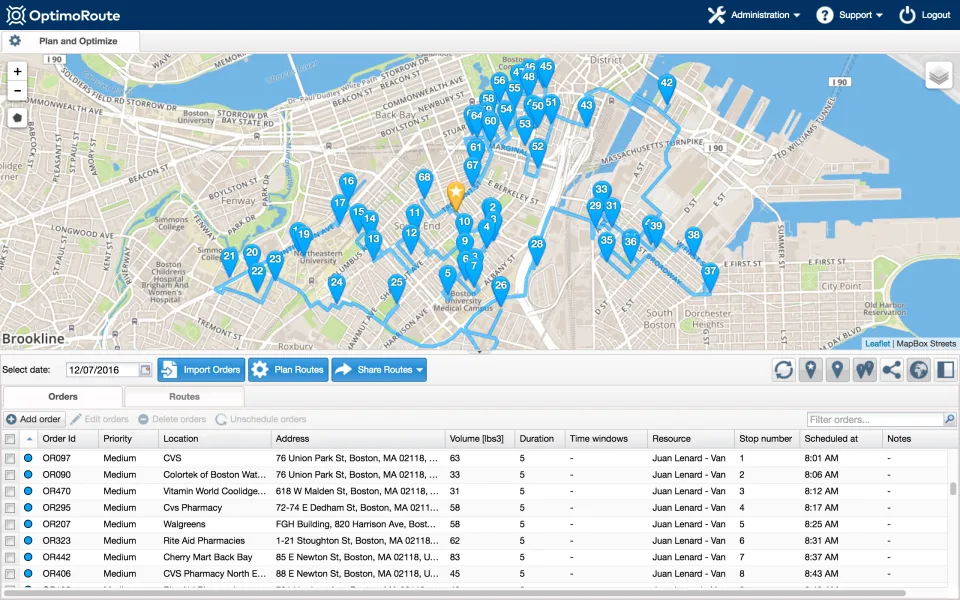Open the Administration dropdown menu
The width and height of the screenshot is (960, 600).
click(x=754, y=15)
